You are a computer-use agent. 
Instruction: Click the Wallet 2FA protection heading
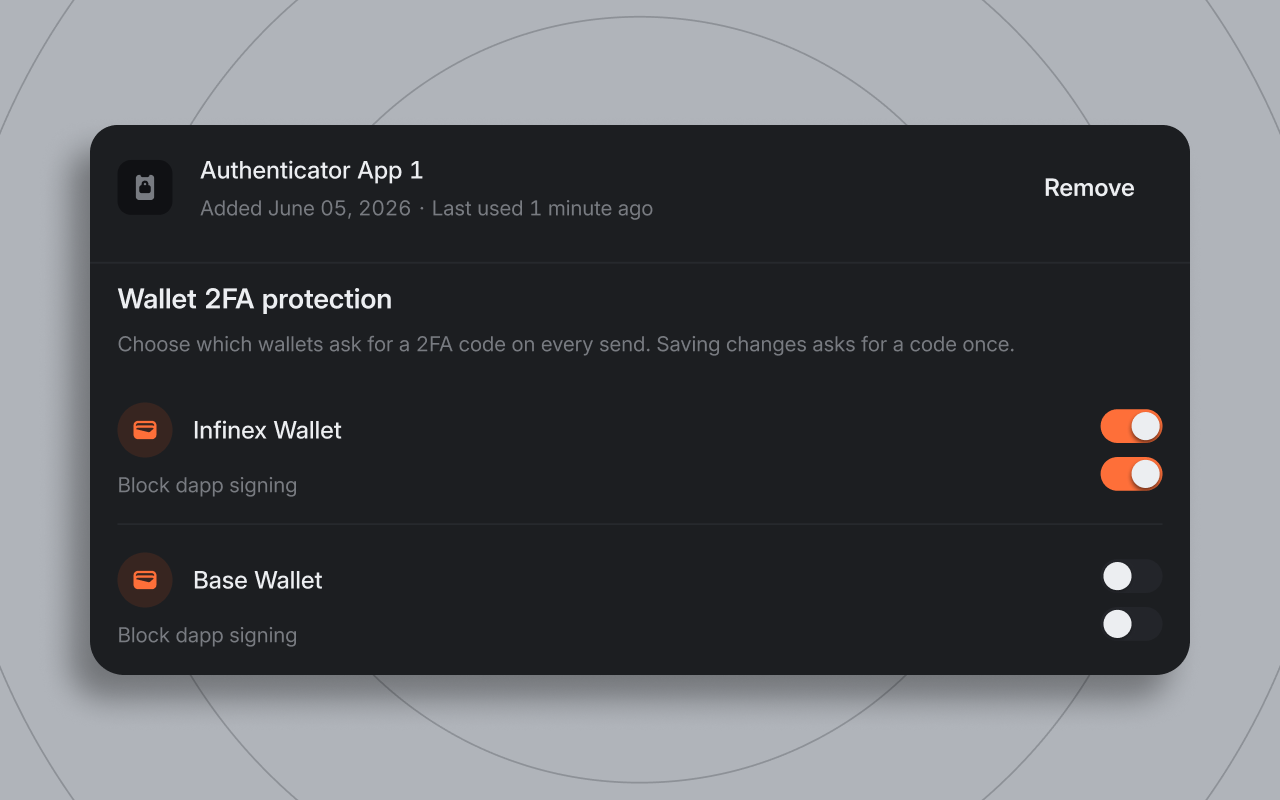click(x=255, y=299)
